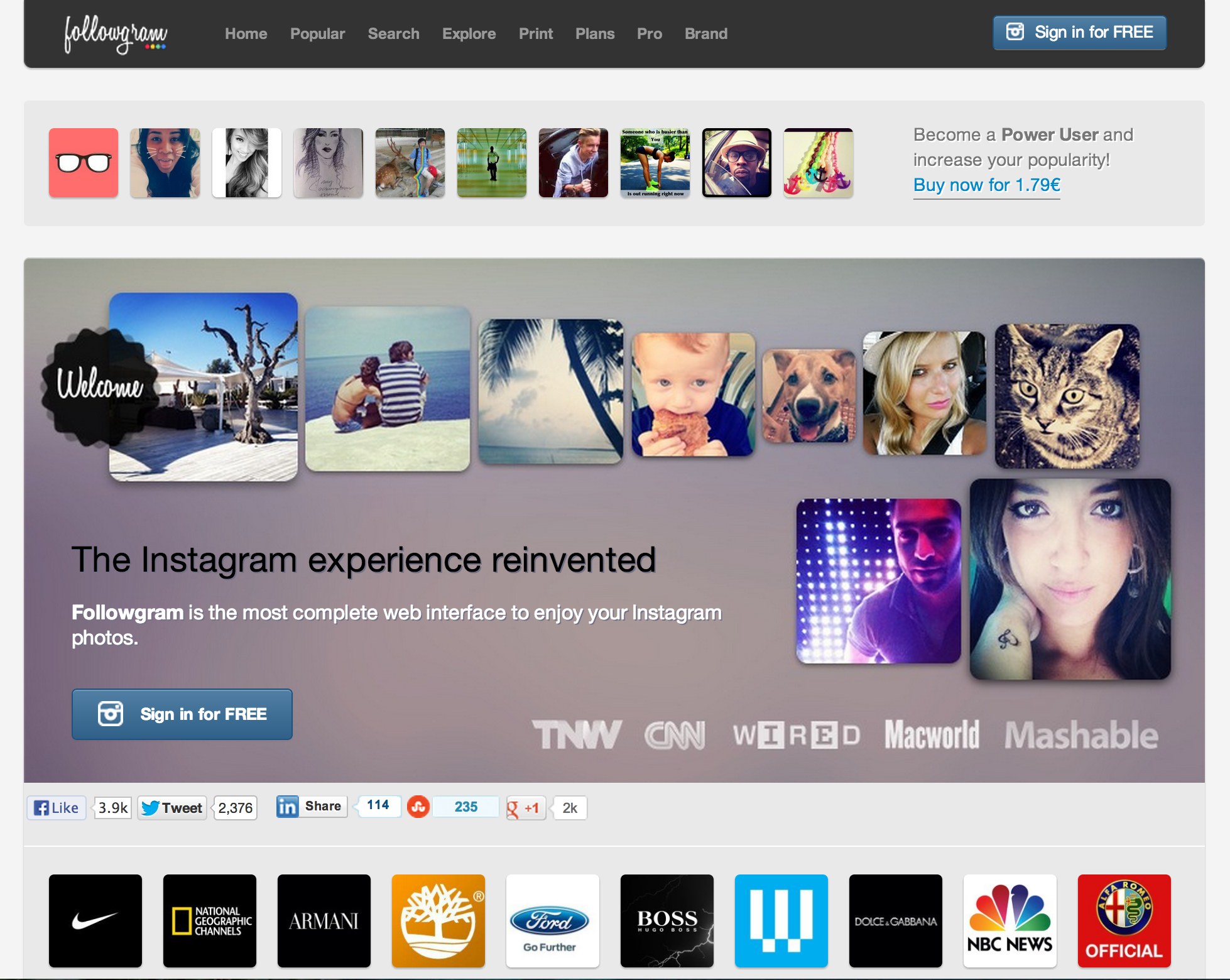Click the CNN press logo
This screenshot has width=1230, height=980.
675,735
